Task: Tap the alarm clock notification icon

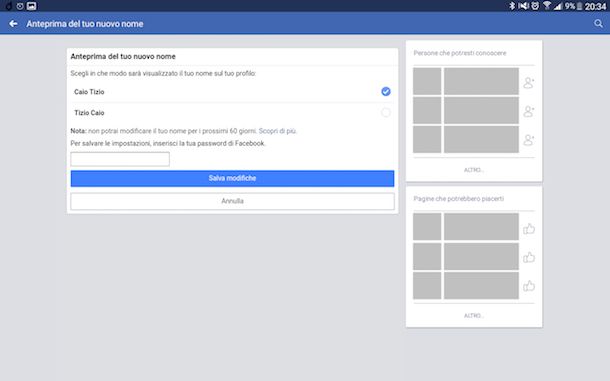Action: pyautogui.click(x=20, y=6)
